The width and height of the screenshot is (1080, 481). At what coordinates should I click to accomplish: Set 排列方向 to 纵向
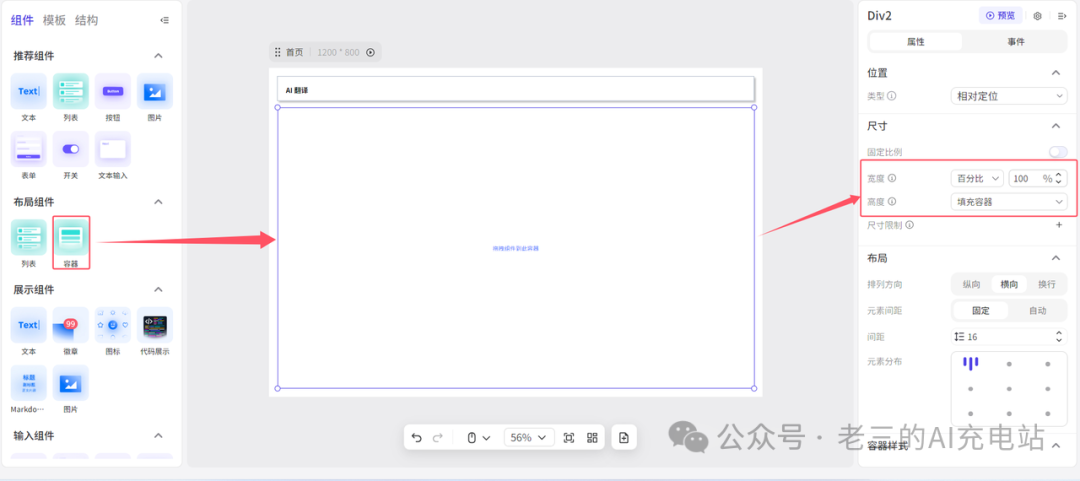click(971, 284)
